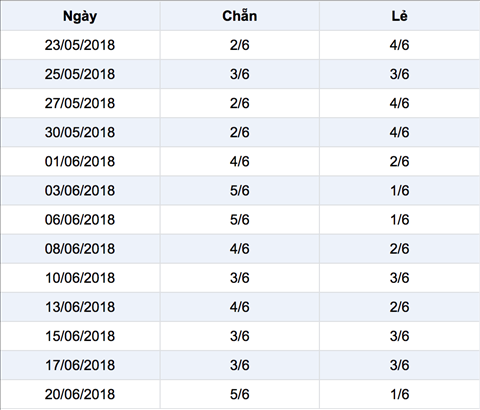Click the date 25/05/2018

[80, 74]
